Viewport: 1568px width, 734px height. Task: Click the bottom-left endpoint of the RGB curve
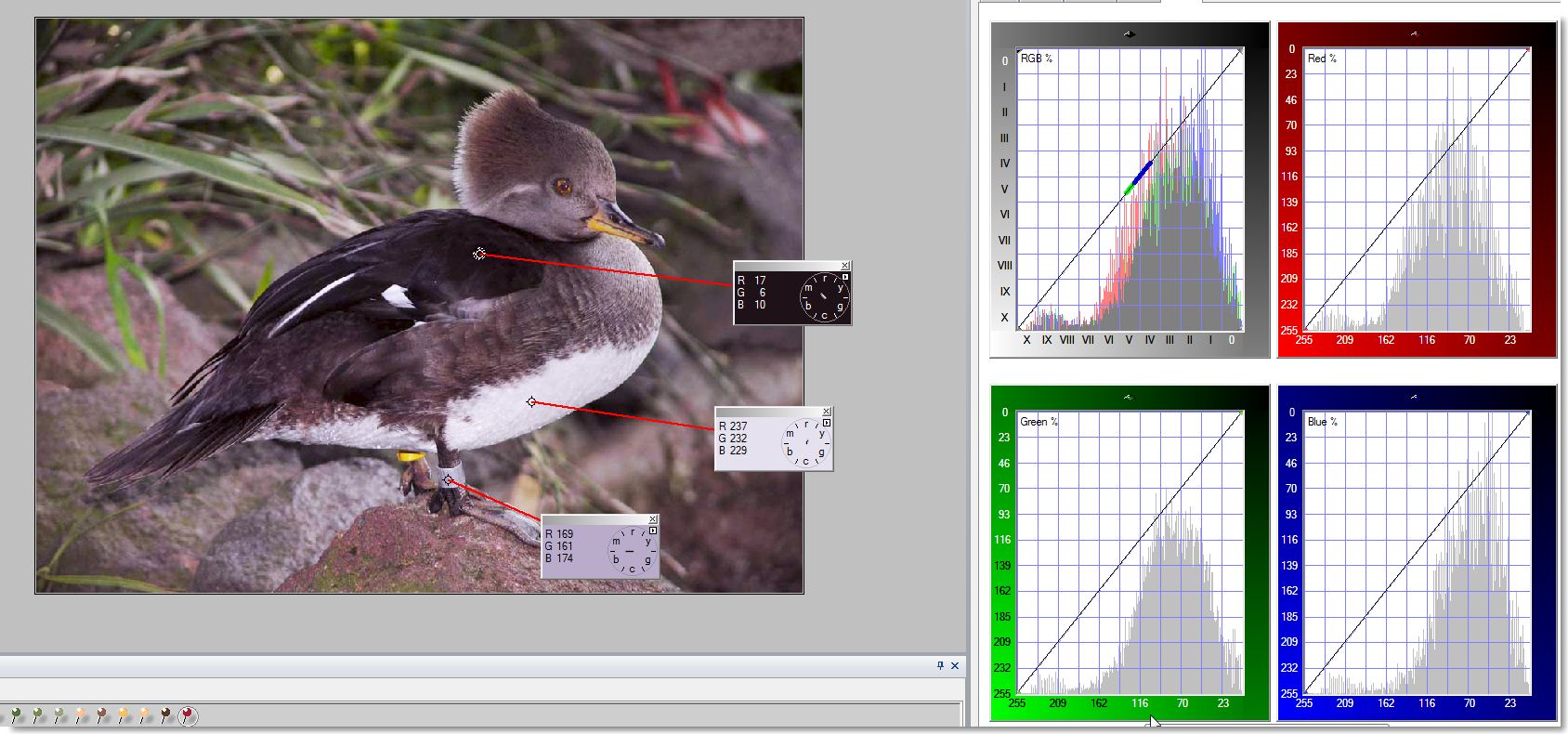tap(1019, 329)
